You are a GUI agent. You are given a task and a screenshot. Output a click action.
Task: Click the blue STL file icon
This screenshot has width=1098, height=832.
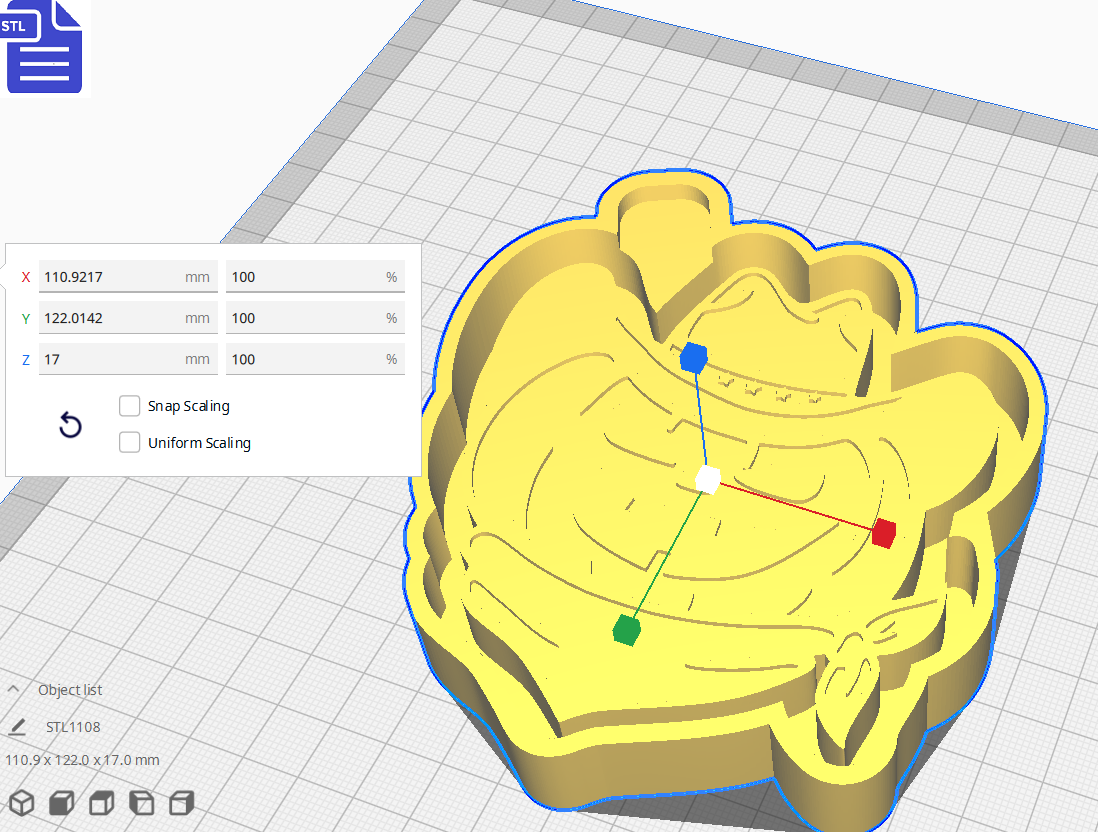(x=44, y=48)
